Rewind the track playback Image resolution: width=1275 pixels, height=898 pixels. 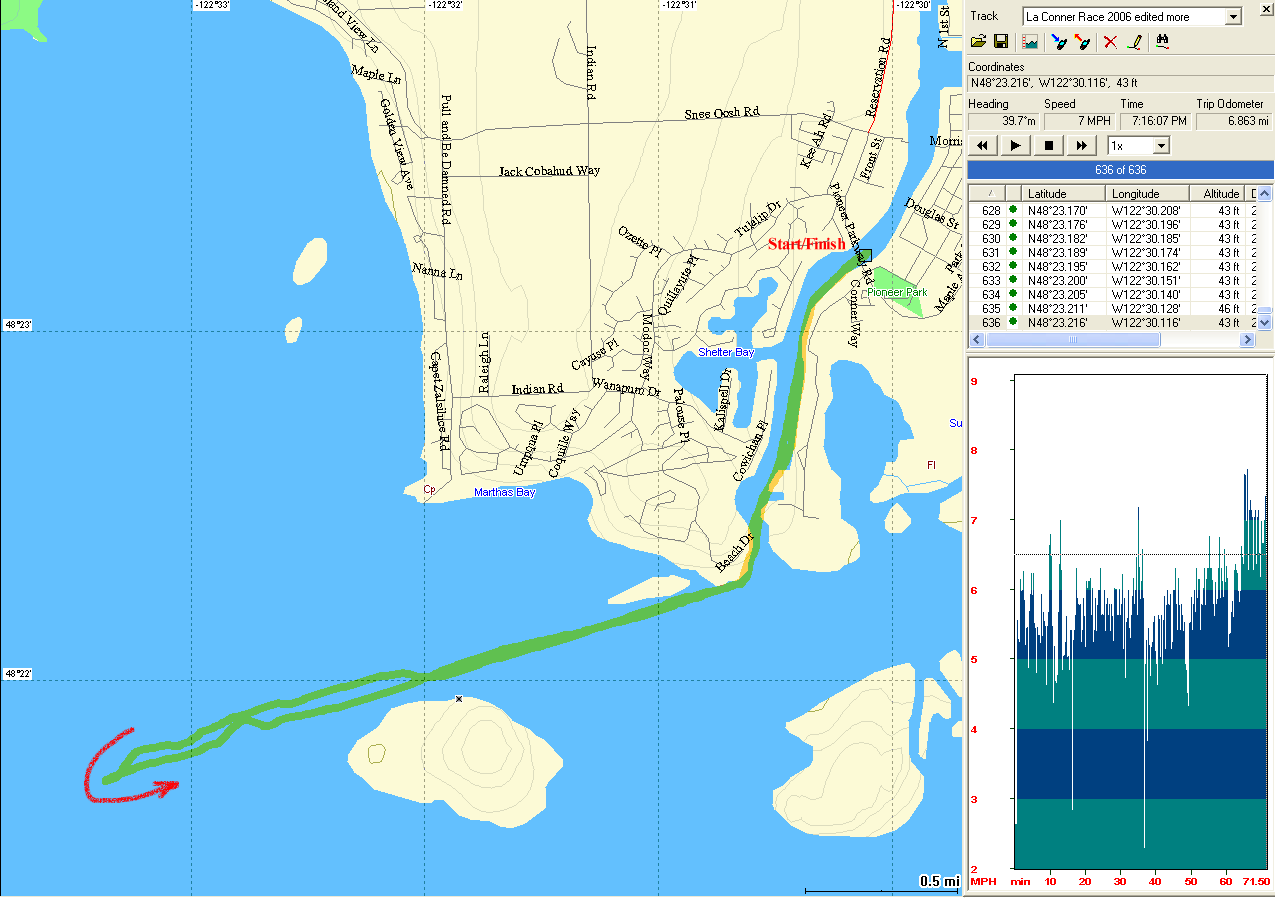pyautogui.click(x=983, y=146)
